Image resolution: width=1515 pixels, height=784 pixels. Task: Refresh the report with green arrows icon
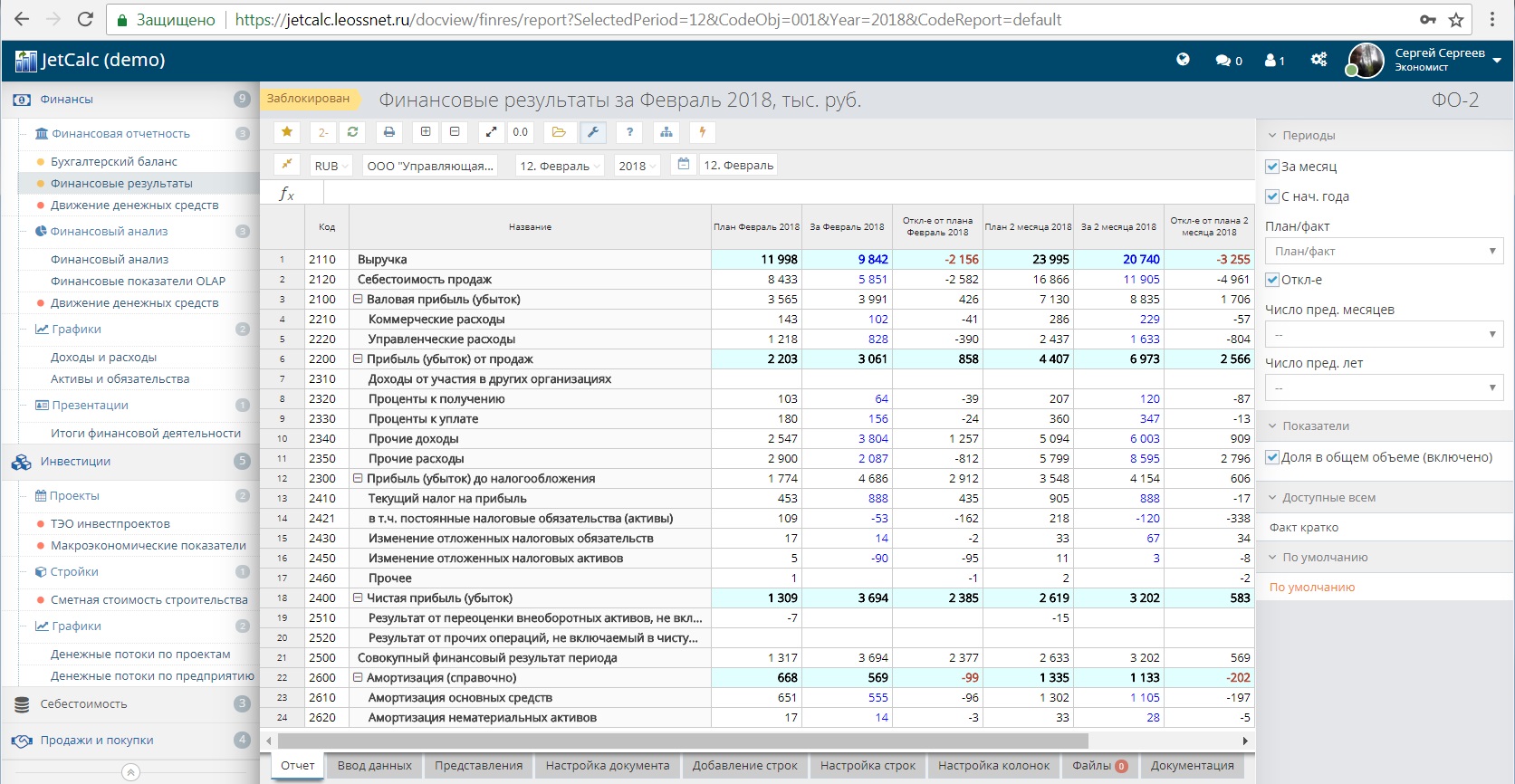pyautogui.click(x=352, y=132)
